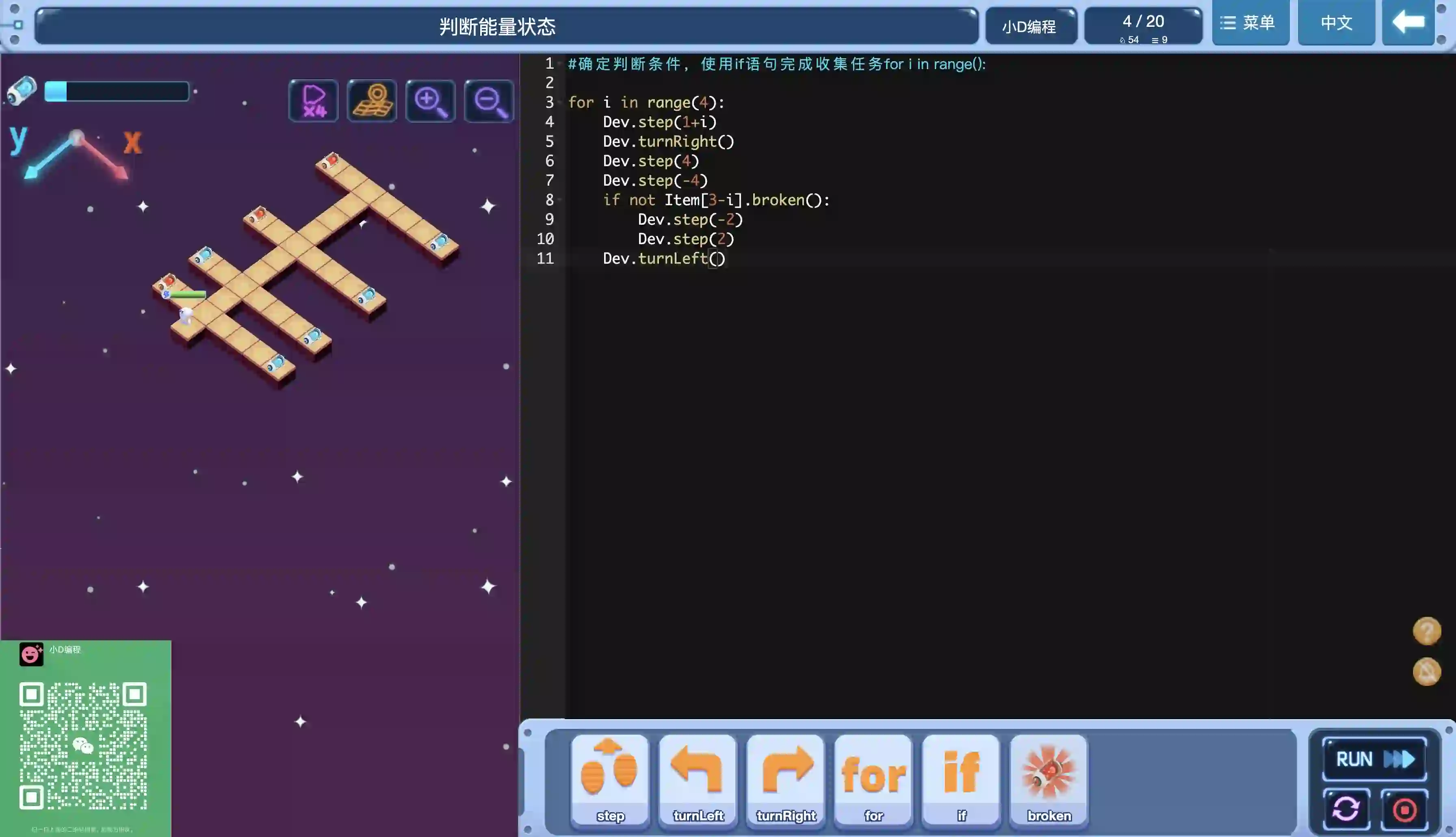Toggle the x4 speed play icon
1456x837 pixels.
(313, 101)
